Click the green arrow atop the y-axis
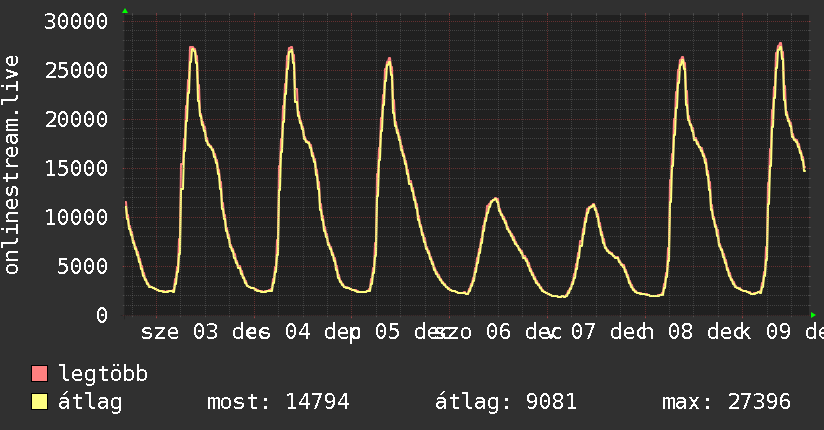Image resolution: width=824 pixels, height=430 pixels. tap(125, 11)
